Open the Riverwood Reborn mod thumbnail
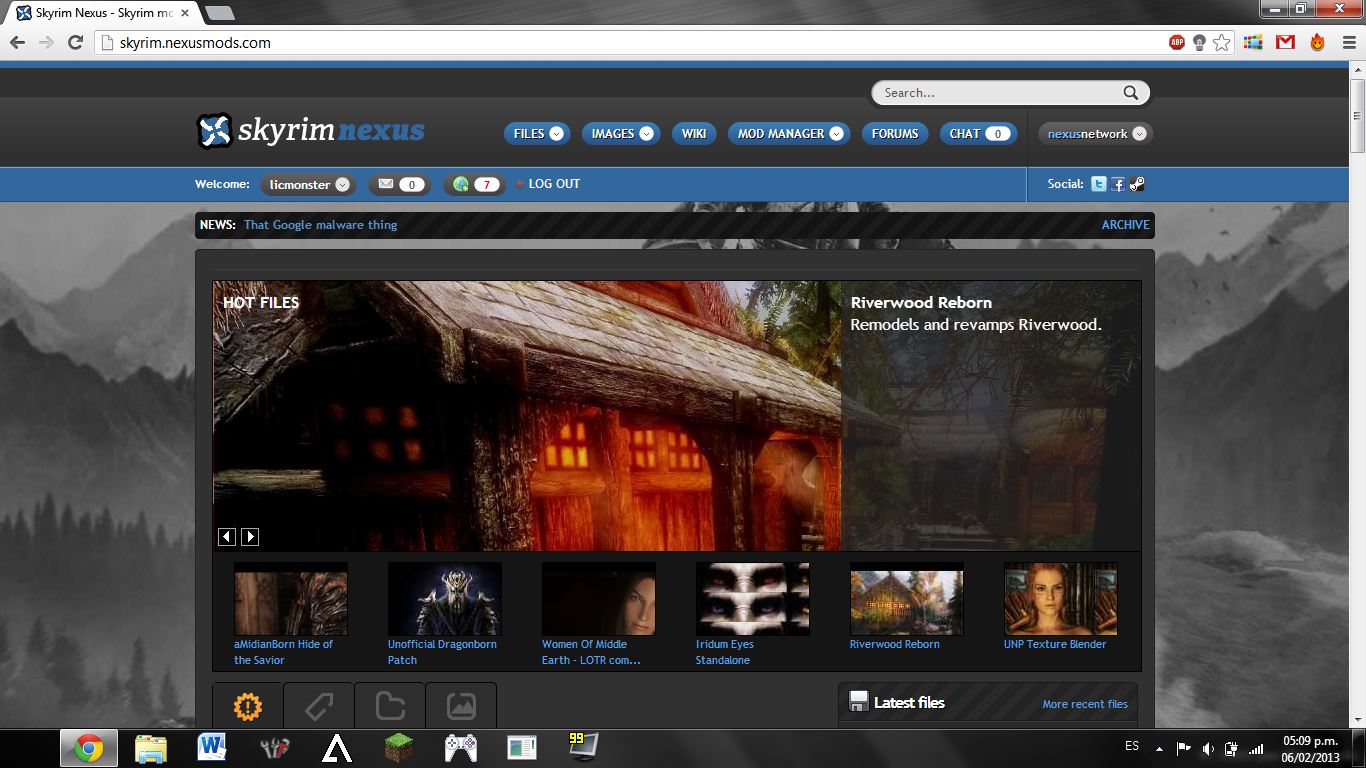This screenshot has height=768, width=1366. [x=905, y=598]
